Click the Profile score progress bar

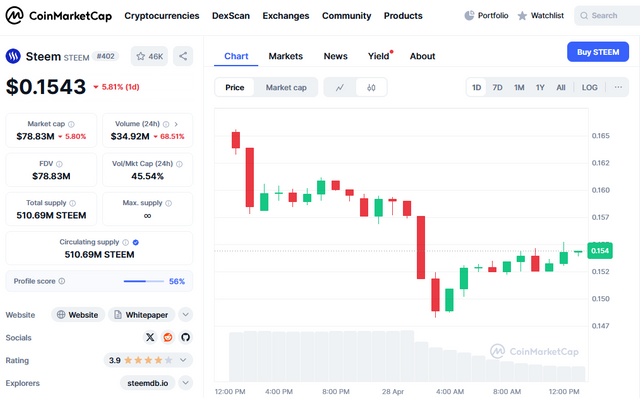coord(143,281)
